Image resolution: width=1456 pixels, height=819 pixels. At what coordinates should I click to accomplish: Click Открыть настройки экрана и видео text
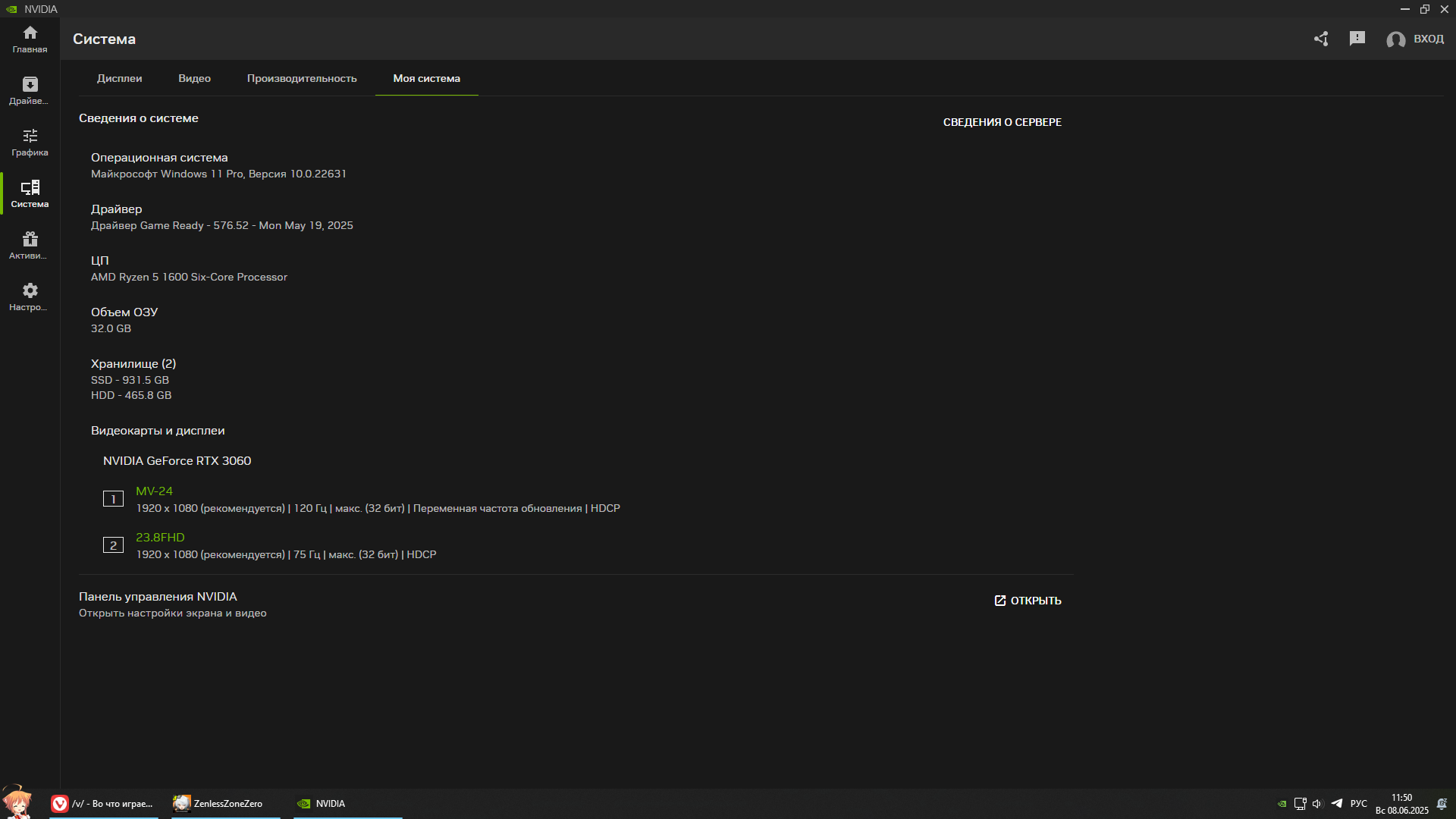(172, 613)
